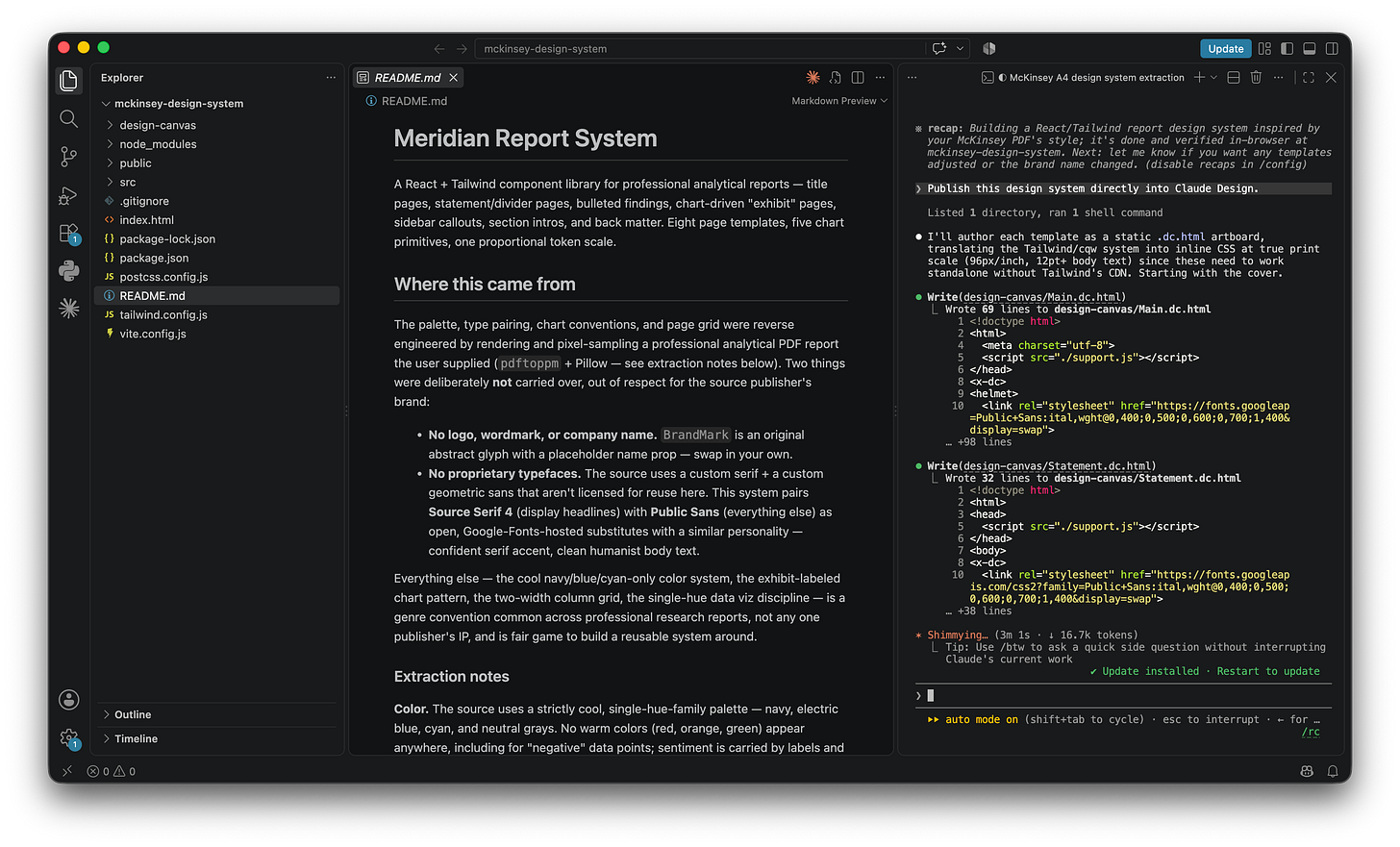
Task: Open the mckinsey-design-system command center search
Action: click(701, 48)
